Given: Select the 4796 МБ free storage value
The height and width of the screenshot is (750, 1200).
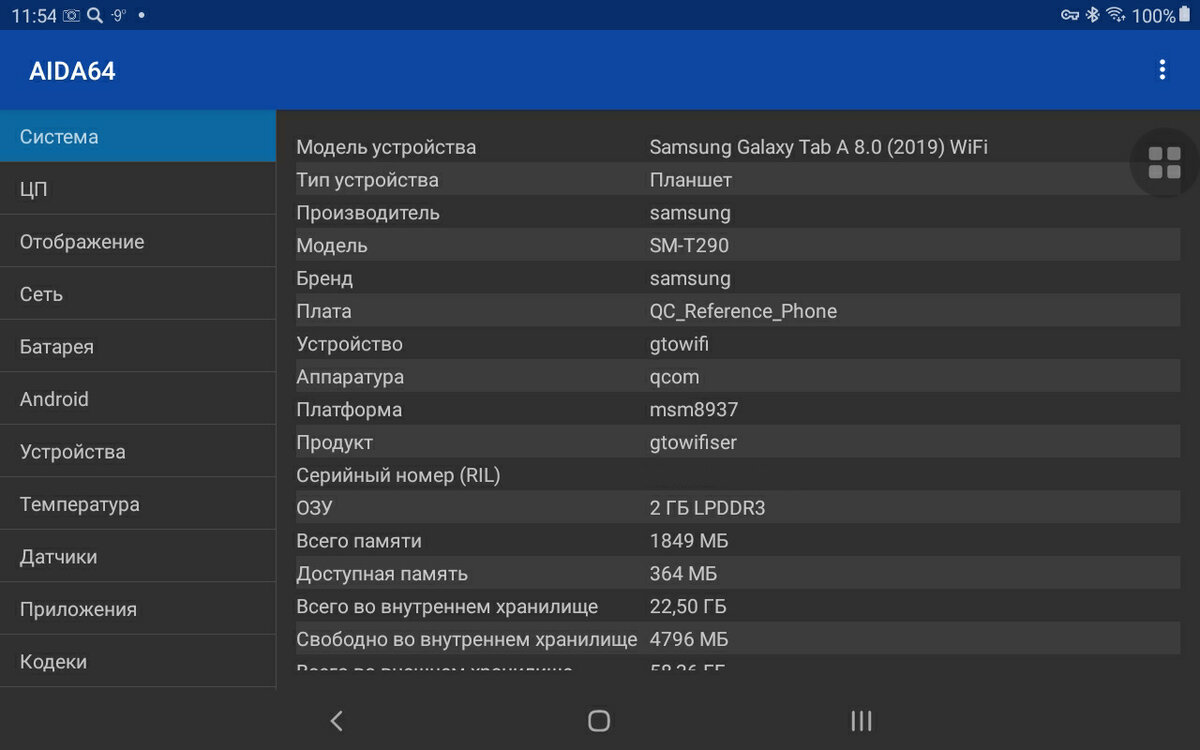Looking at the screenshot, I should [x=689, y=639].
